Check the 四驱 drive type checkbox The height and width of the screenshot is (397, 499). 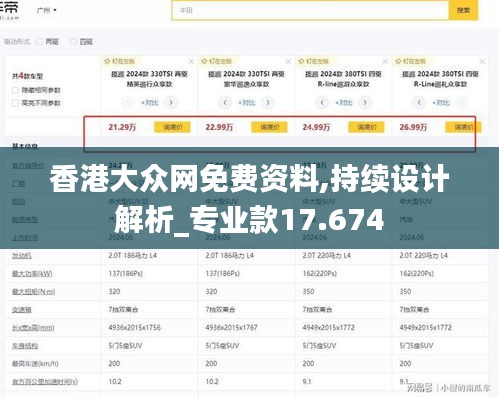pyautogui.click(x=73, y=42)
